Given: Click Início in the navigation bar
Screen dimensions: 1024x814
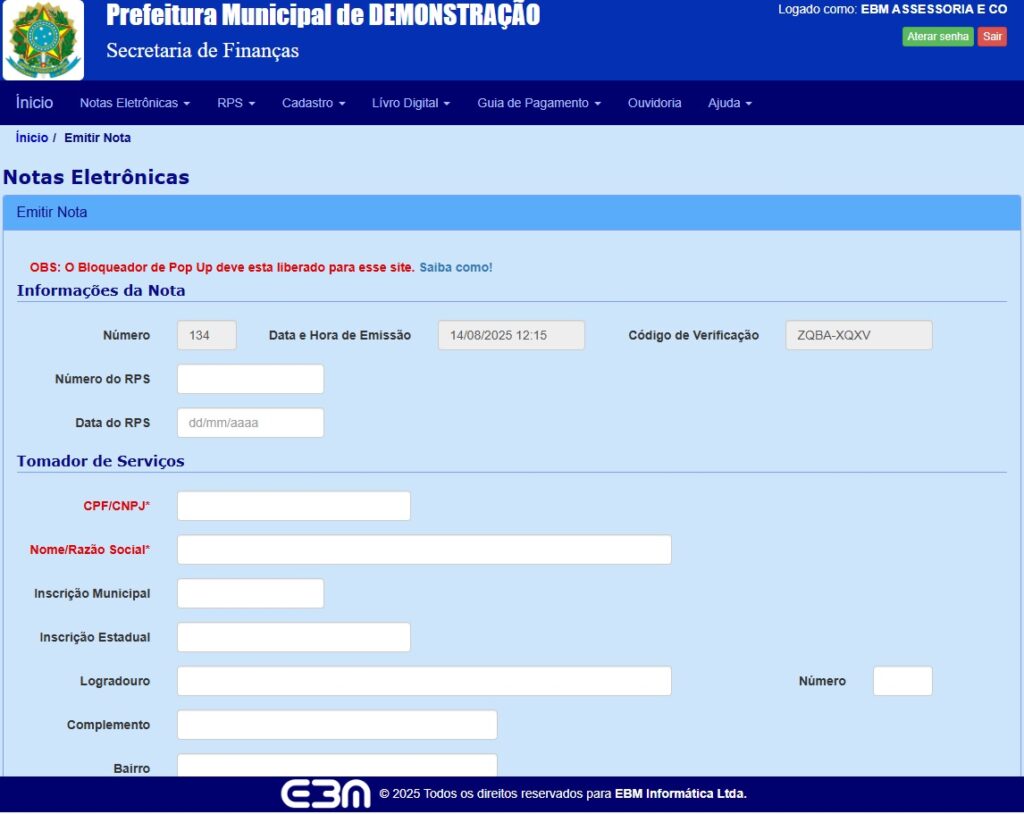Looking at the screenshot, I should (x=35, y=103).
